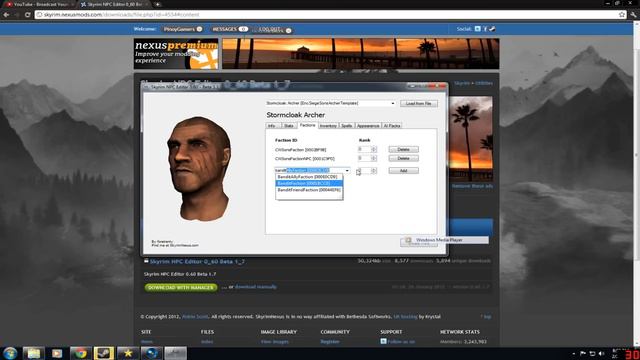Open the Inventory tab
The height and width of the screenshot is (360, 640).
pos(328,126)
